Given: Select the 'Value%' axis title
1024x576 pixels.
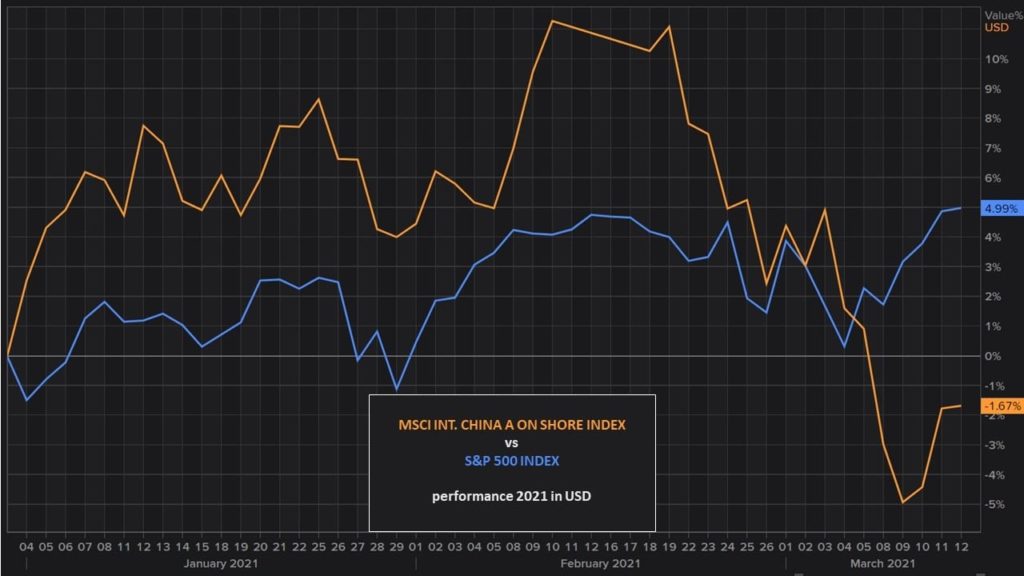Looking at the screenshot, I should tap(1004, 15).
